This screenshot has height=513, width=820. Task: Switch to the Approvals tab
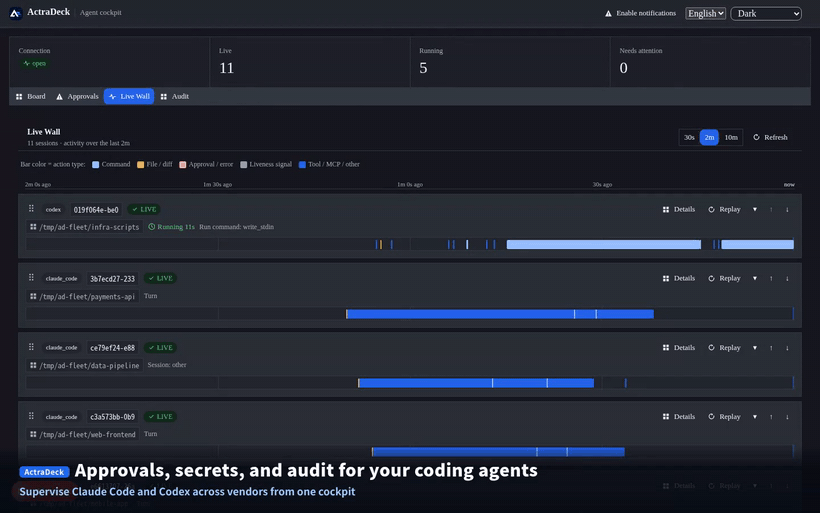77,97
